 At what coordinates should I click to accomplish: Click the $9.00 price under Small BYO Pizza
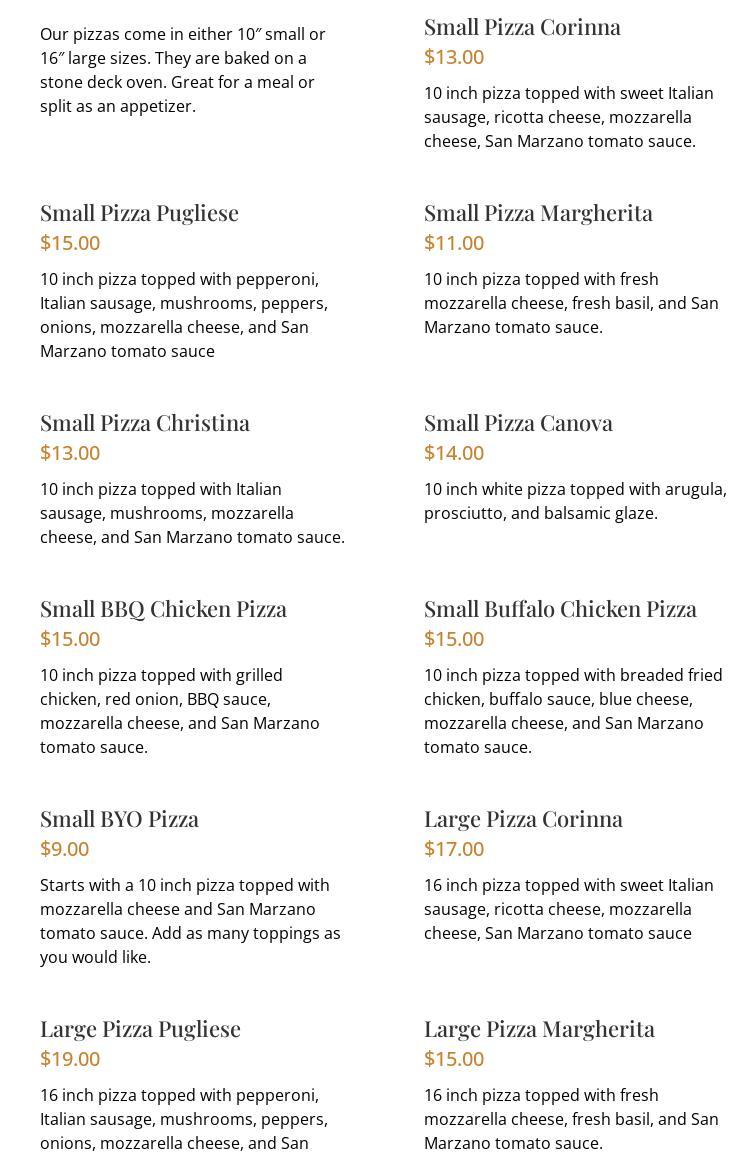coord(64,849)
